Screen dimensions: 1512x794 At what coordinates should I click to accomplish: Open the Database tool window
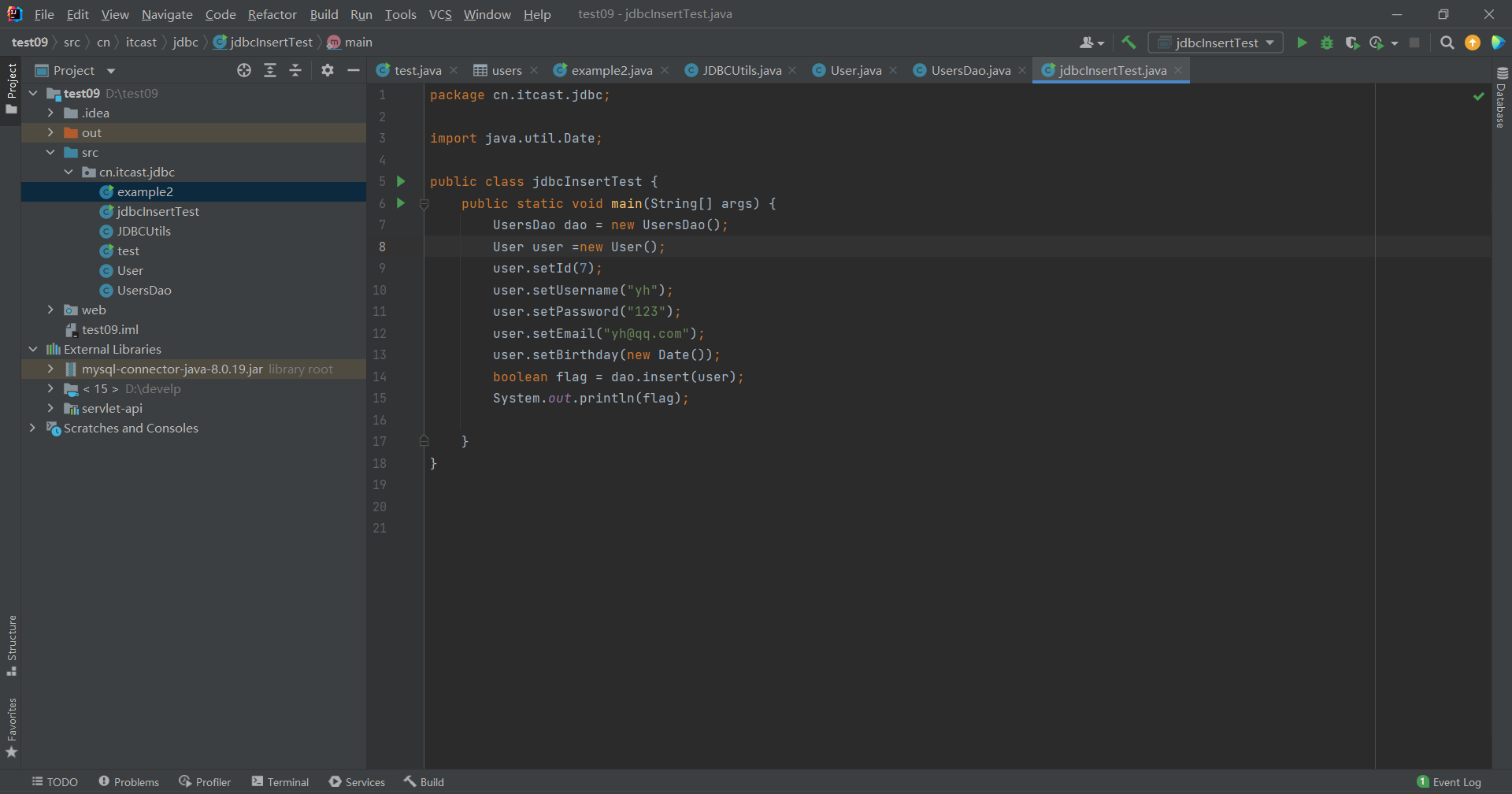tap(1502, 97)
